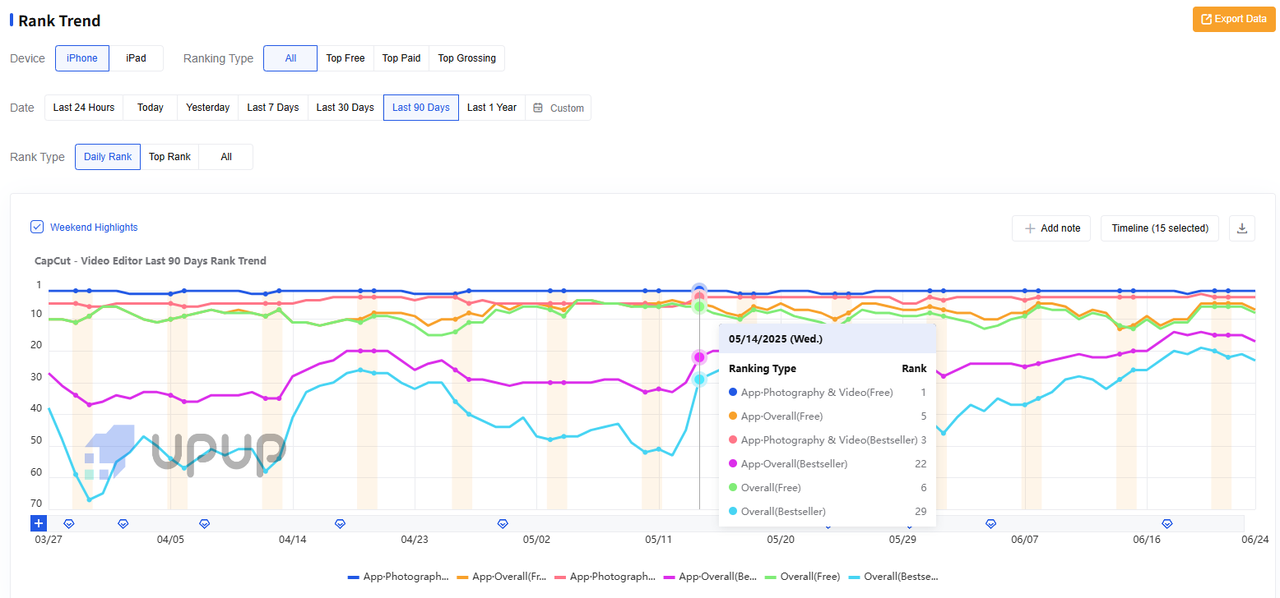Set date range to Today
Screen dimensions: 1280x598
tap(150, 107)
